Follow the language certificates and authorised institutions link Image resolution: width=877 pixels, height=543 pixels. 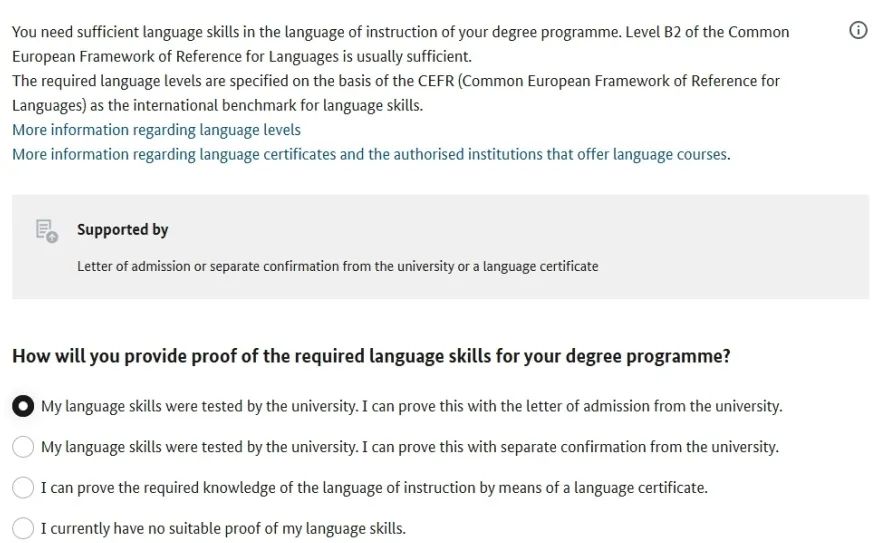tap(370, 154)
